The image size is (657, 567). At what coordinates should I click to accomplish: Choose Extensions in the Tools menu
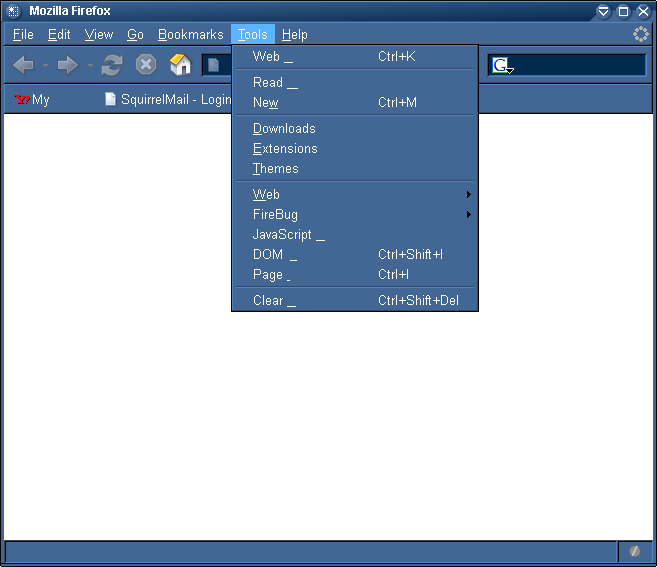click(285, 148)
